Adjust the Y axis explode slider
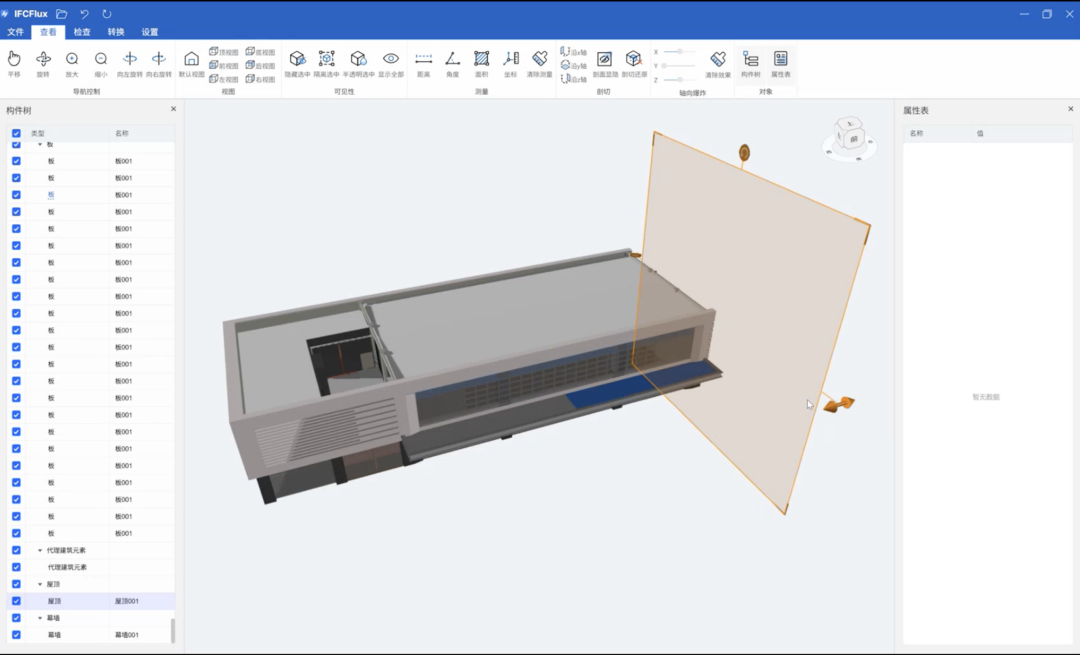The height and width of the screenshot is (655, 1080). point(679,65)
